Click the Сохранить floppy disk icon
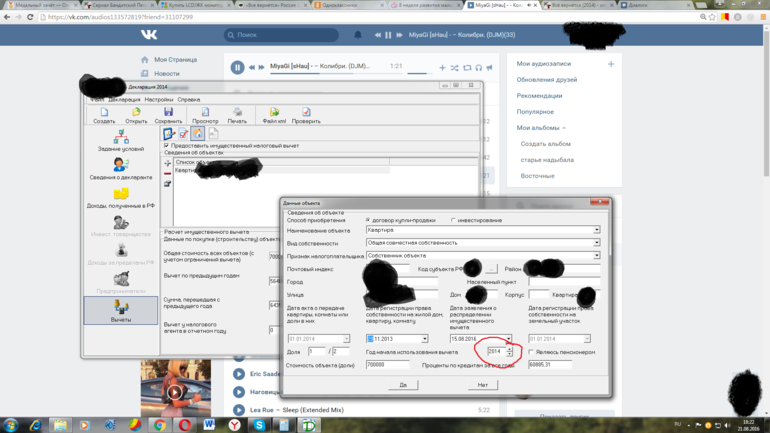This screenshot has height=433, width=770. click(168, 113)
